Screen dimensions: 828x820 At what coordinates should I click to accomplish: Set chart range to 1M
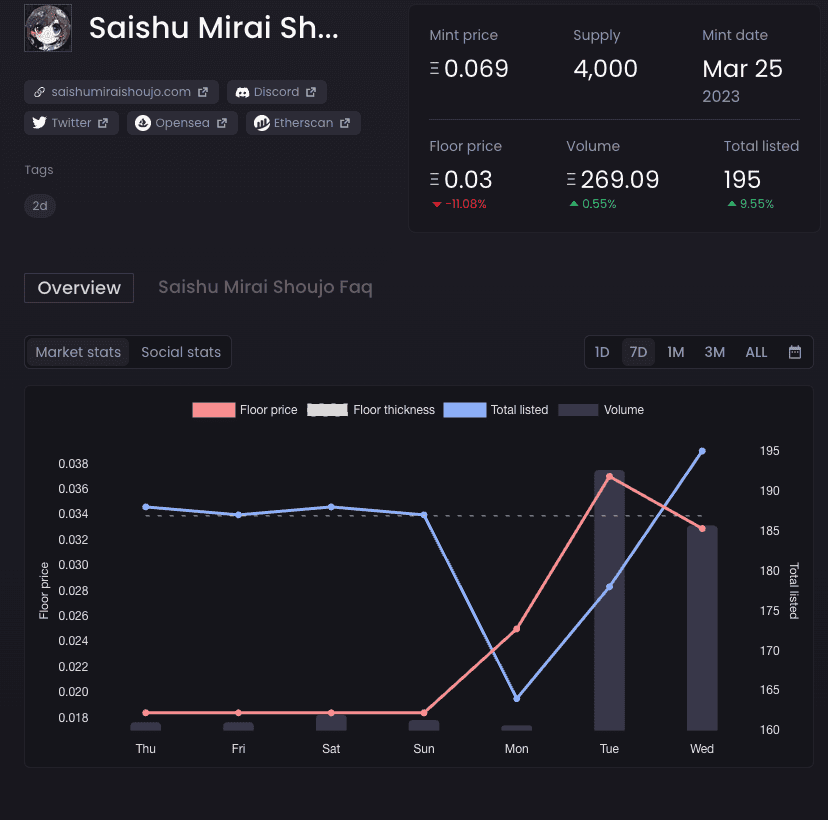tap(675, 352)
